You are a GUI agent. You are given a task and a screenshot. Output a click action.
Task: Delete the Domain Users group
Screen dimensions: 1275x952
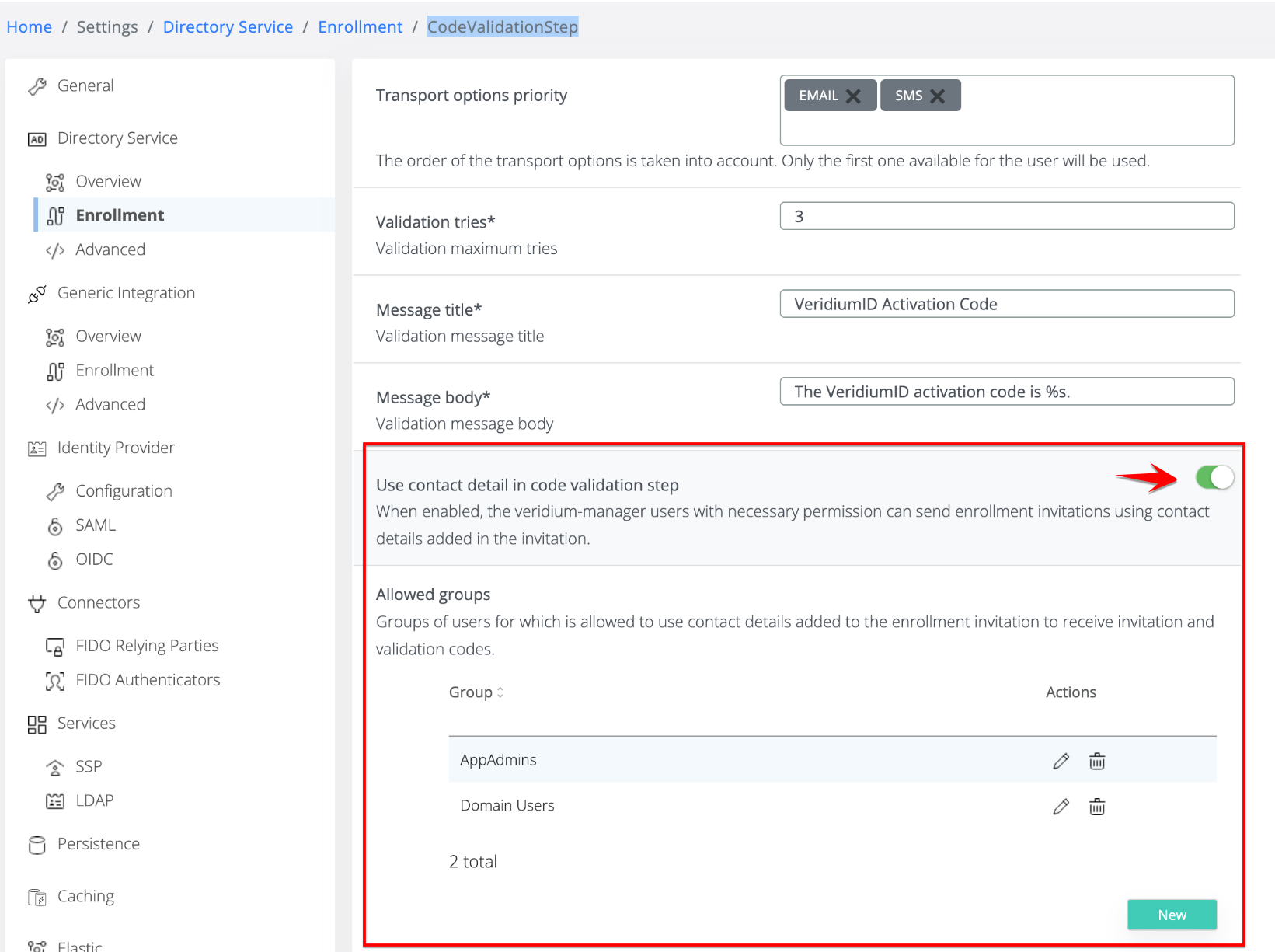point(1096,807)
